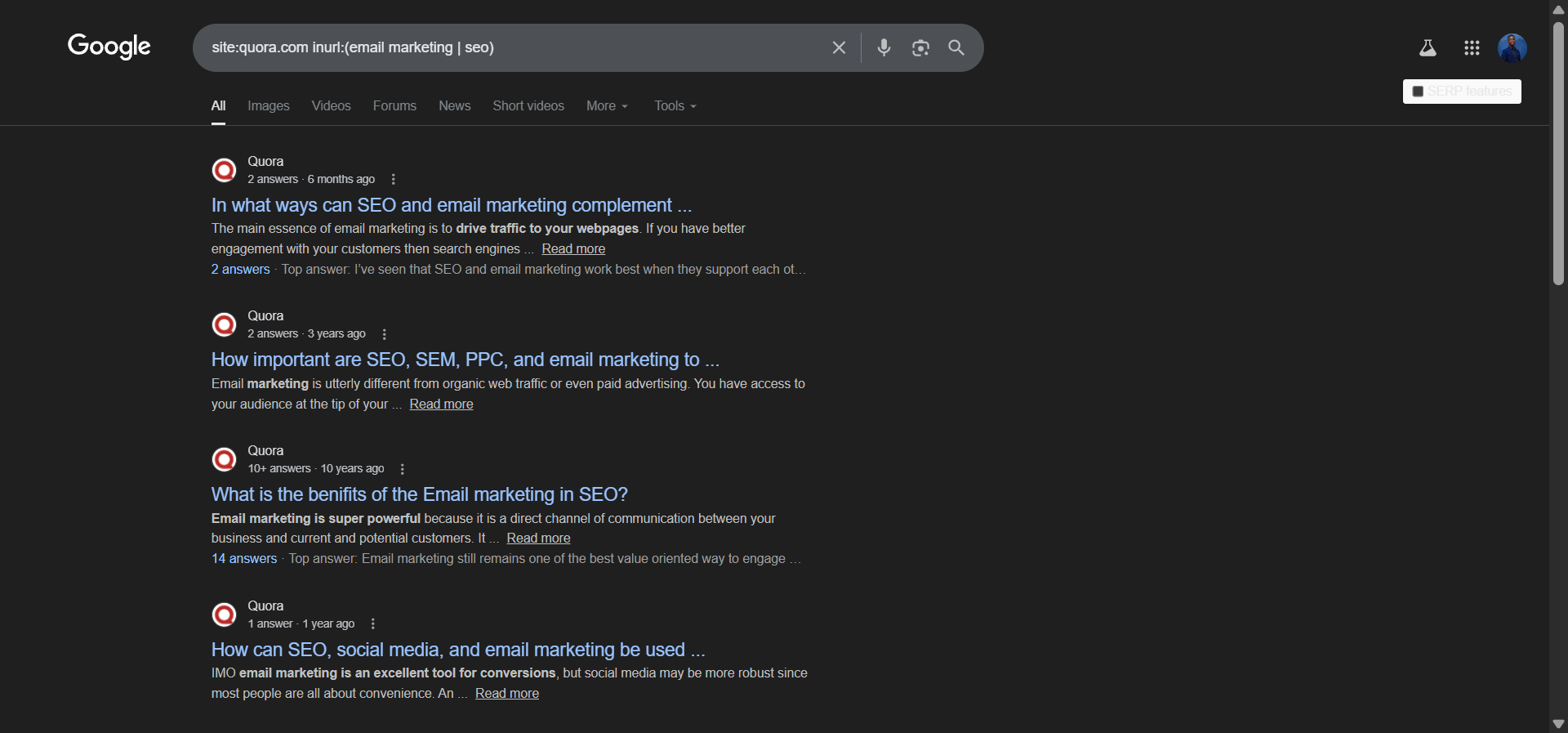Click the Quora site name above 10 years ago

[265, 451]
